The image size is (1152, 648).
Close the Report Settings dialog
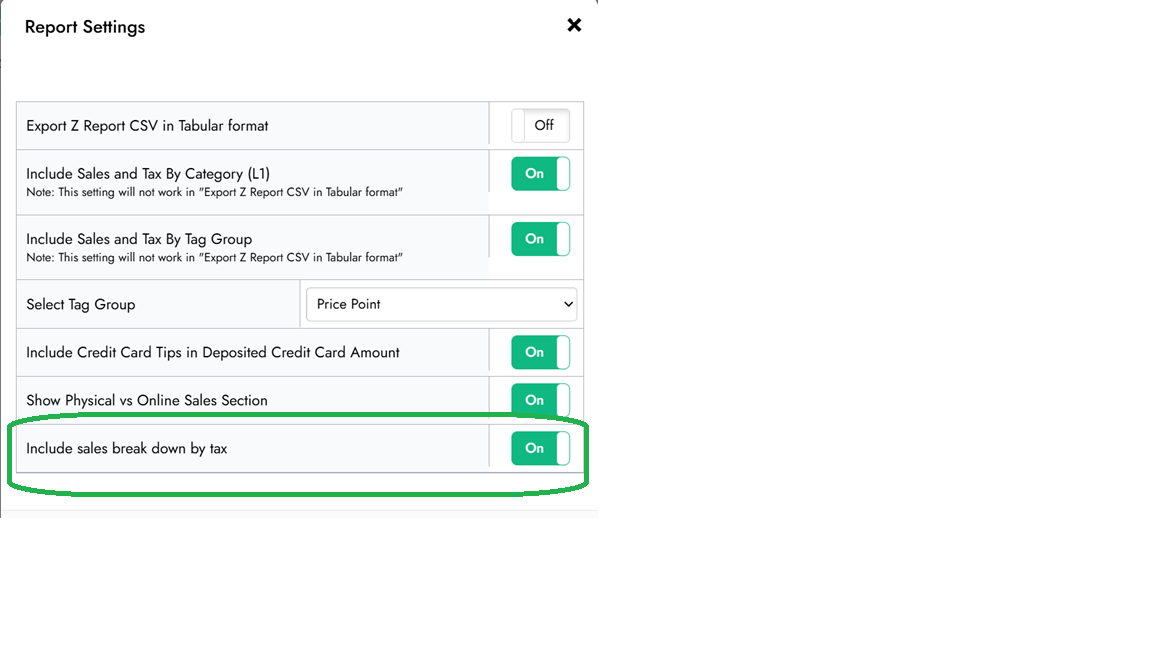click(x=574, y=25)
